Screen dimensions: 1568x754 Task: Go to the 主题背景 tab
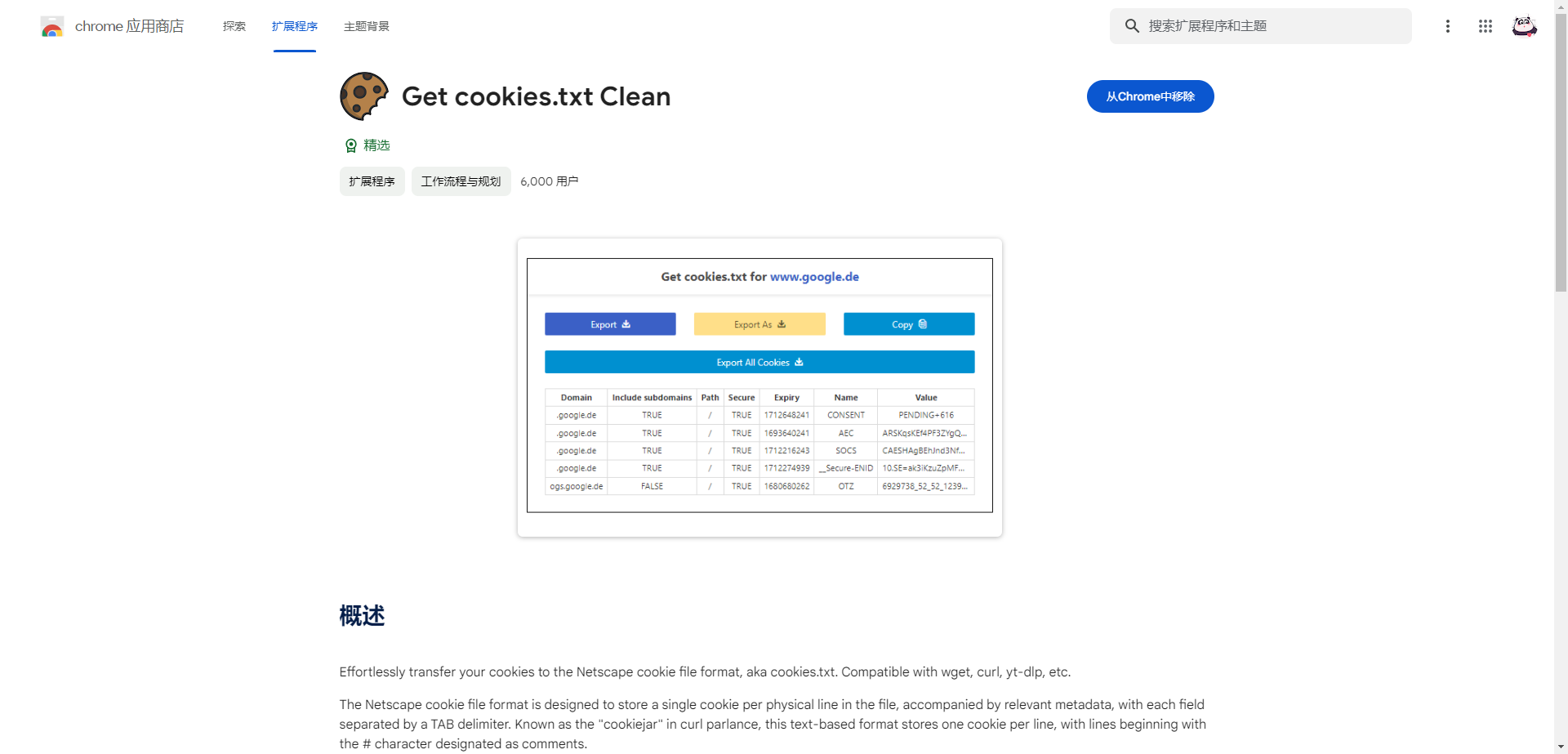point(367,26)
